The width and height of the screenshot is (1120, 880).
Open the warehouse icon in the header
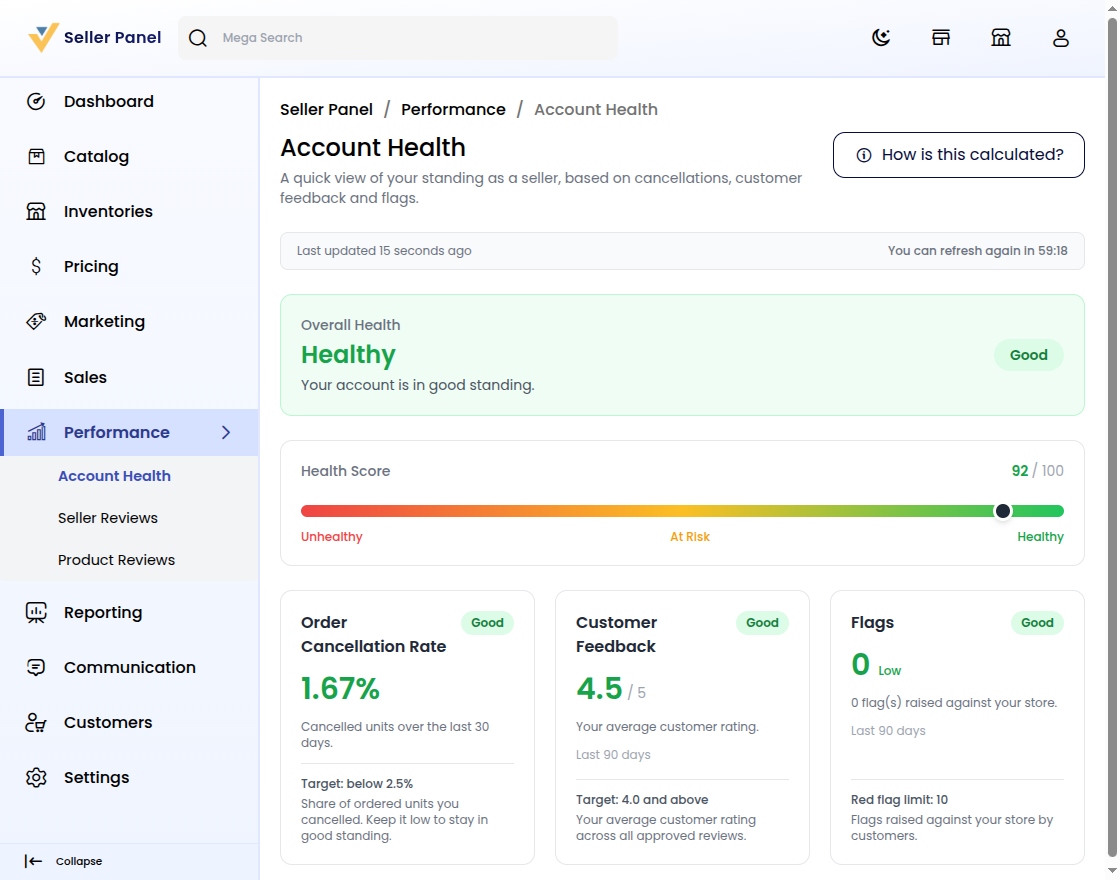point(1001,38)
